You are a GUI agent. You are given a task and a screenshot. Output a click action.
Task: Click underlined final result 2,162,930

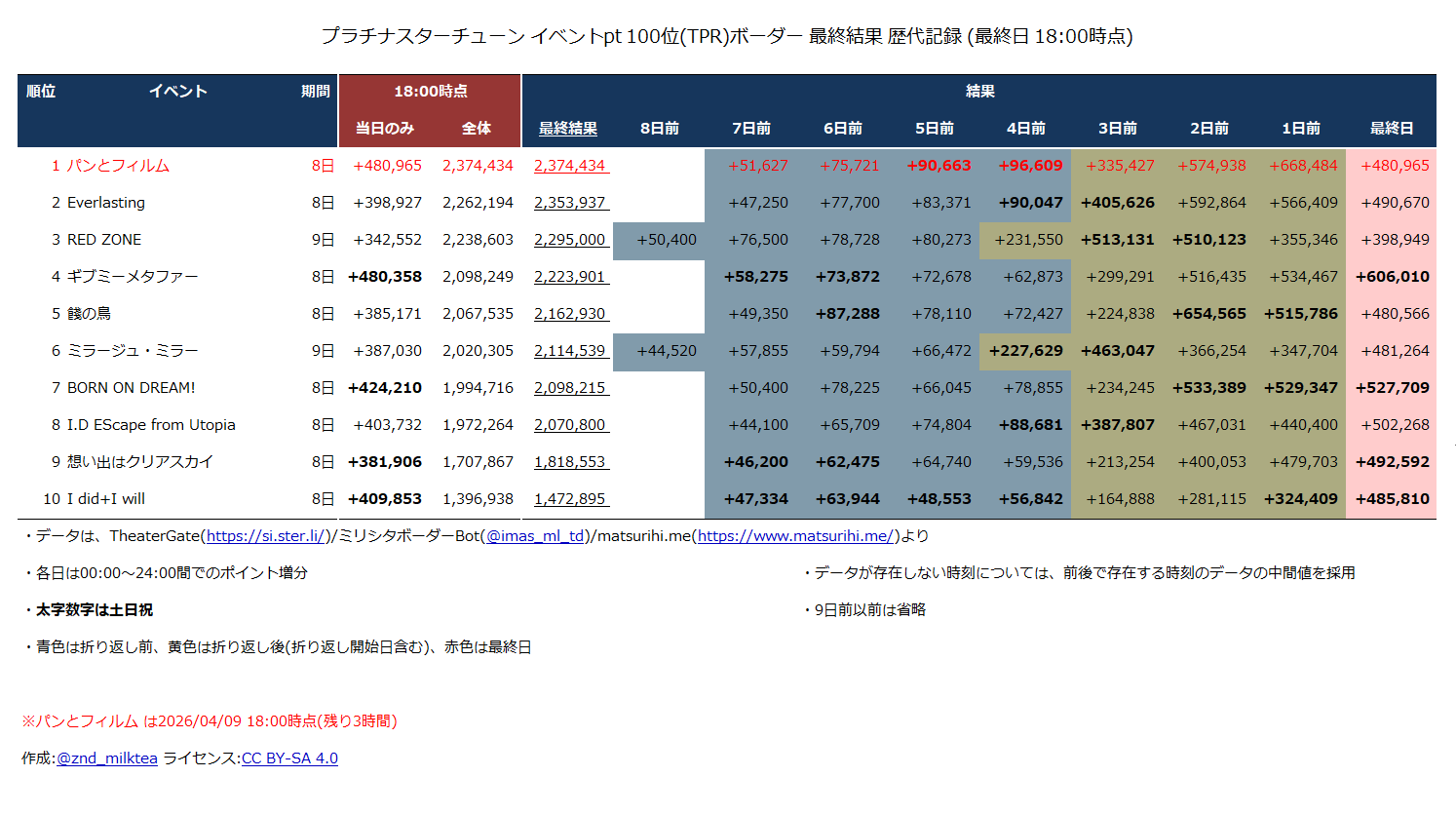click(570, 314)
